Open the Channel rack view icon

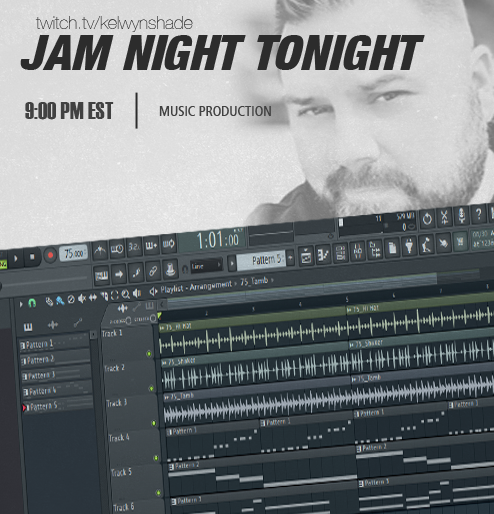coord(340,253)
